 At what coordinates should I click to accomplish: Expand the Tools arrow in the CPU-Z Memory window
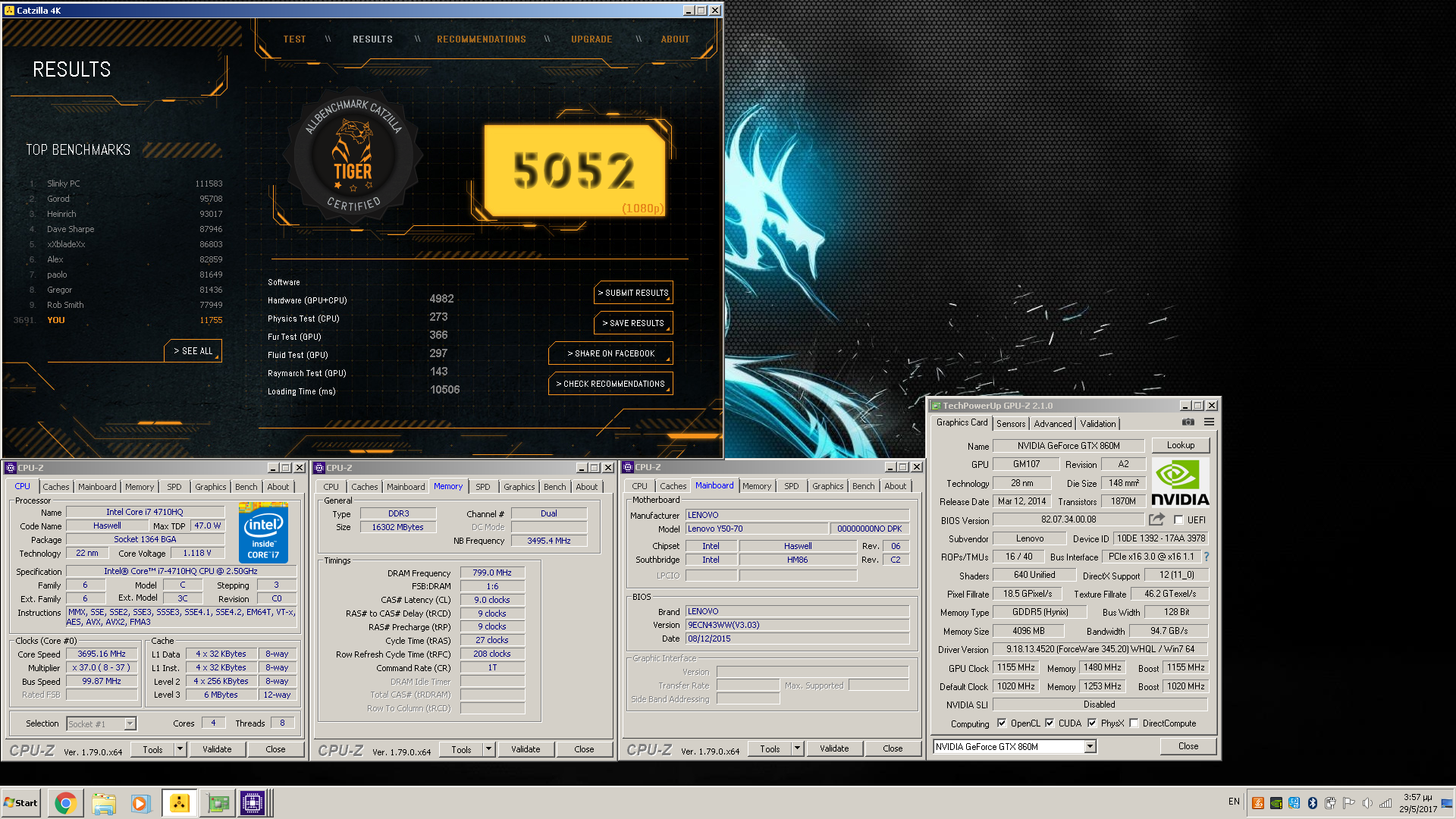click(x=489, y=749)
